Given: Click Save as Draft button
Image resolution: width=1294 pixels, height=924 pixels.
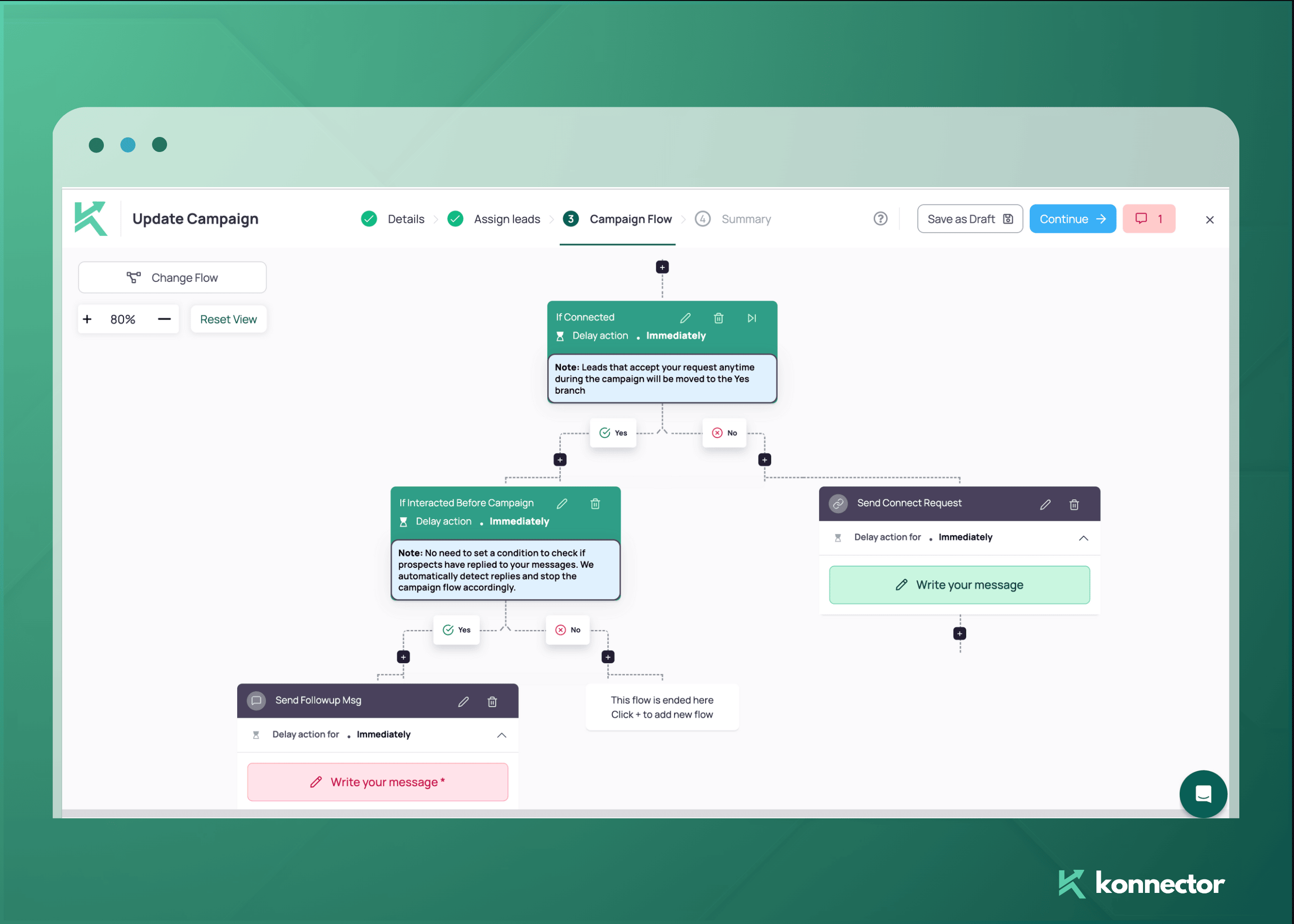Looking at the screenshot, I should [969, 219].
